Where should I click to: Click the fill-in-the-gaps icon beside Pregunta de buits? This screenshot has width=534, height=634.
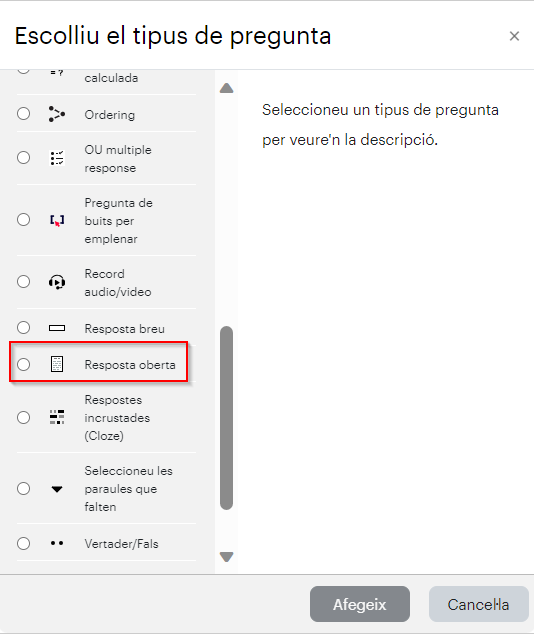[57, 221]
